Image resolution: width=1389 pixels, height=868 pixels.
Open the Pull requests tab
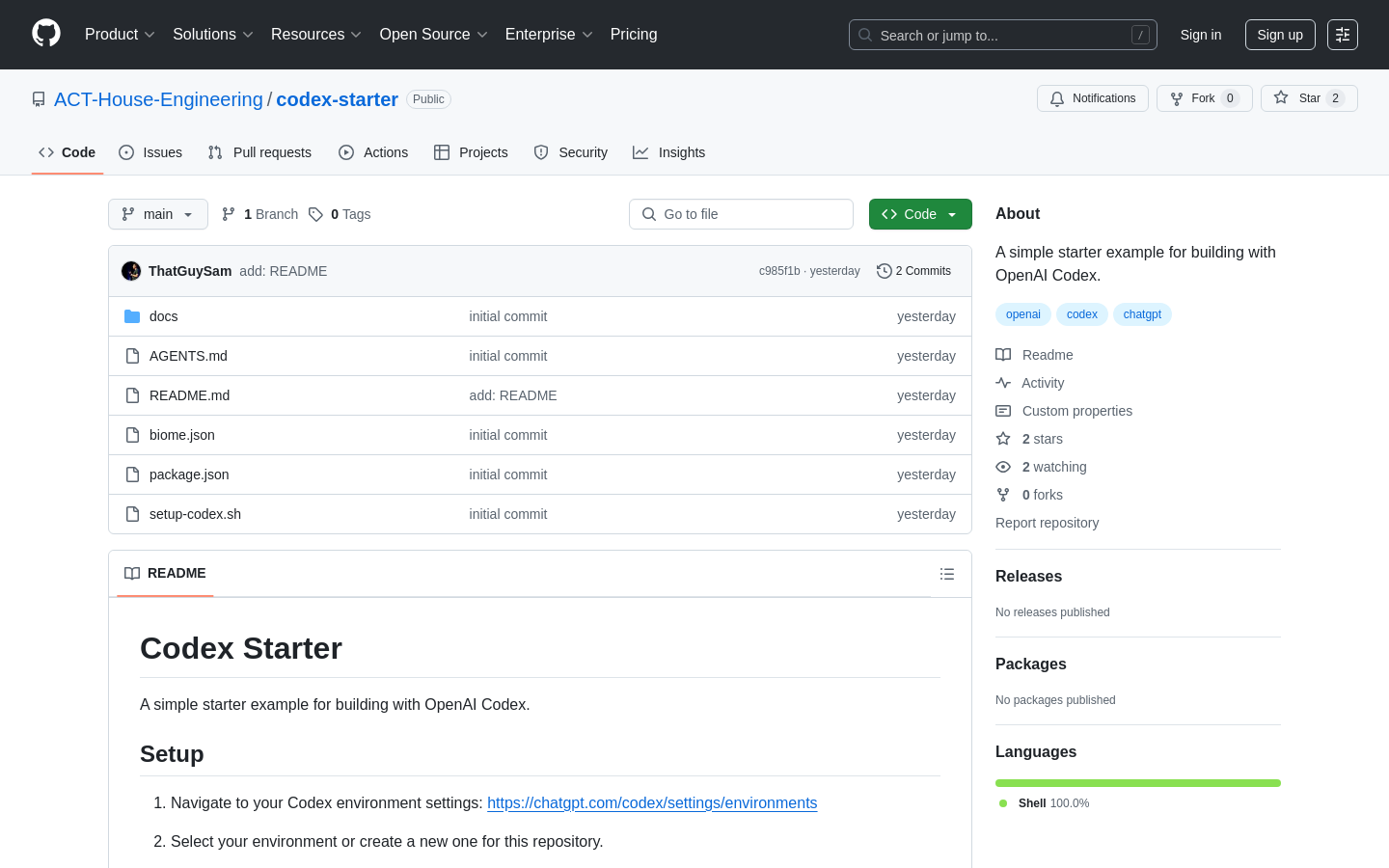[259, 152]
